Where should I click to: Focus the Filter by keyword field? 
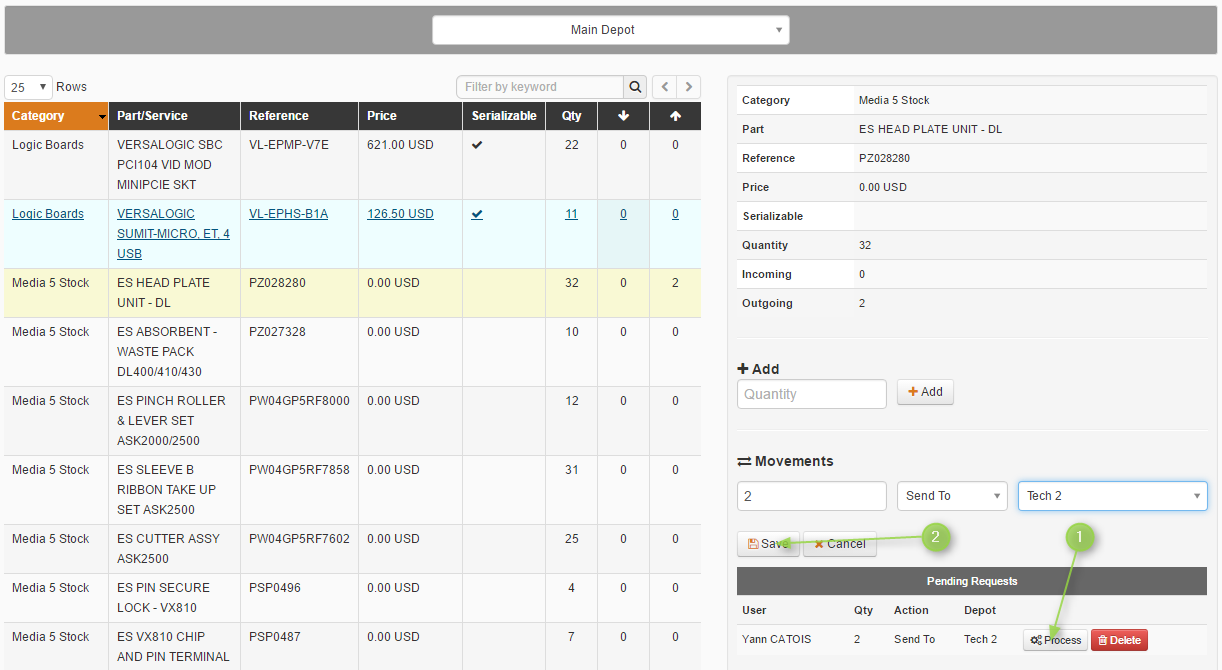(x=540, y=87)
